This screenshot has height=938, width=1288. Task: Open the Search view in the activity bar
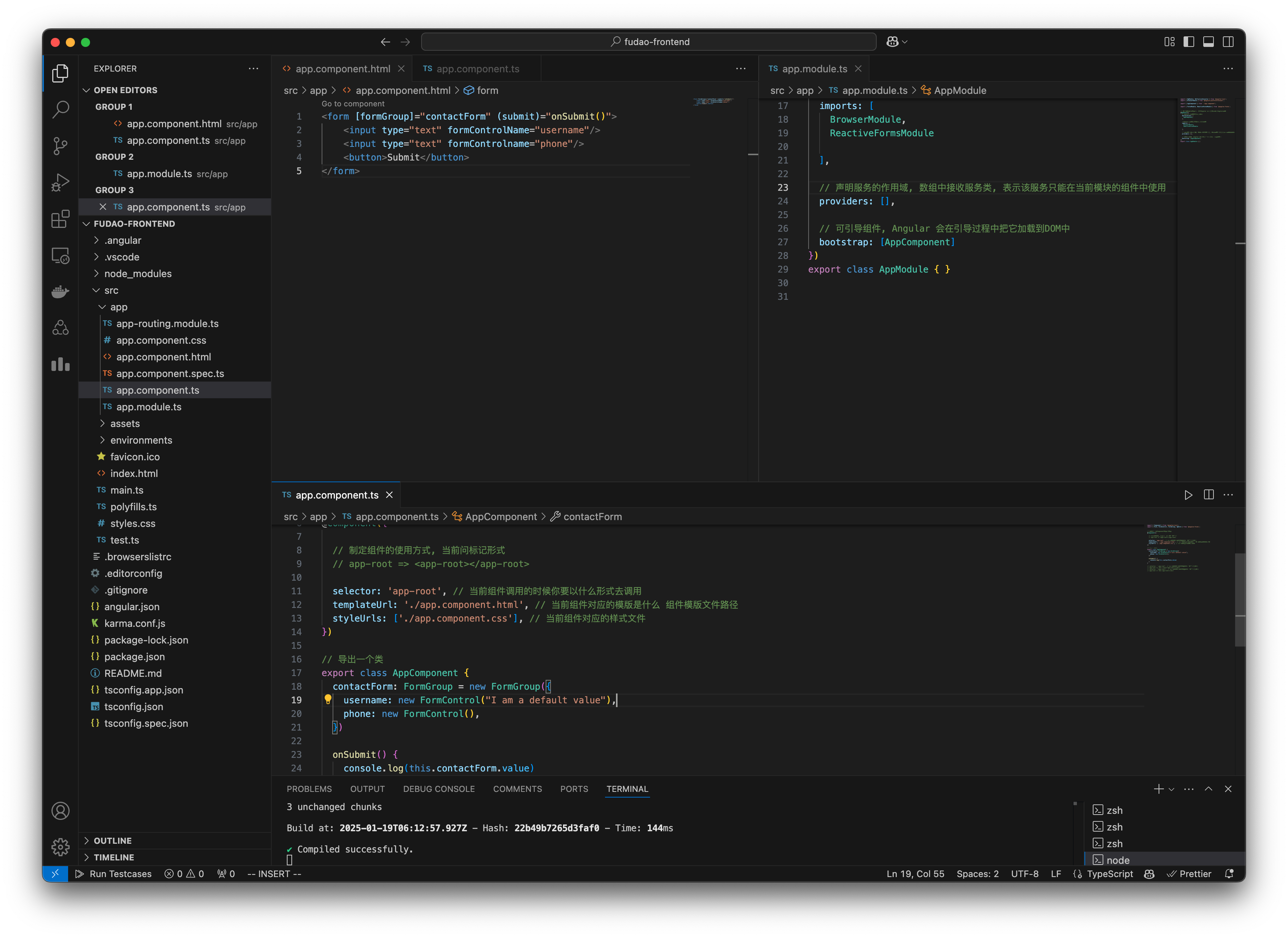pyautogui.click(x=60, y=110)
